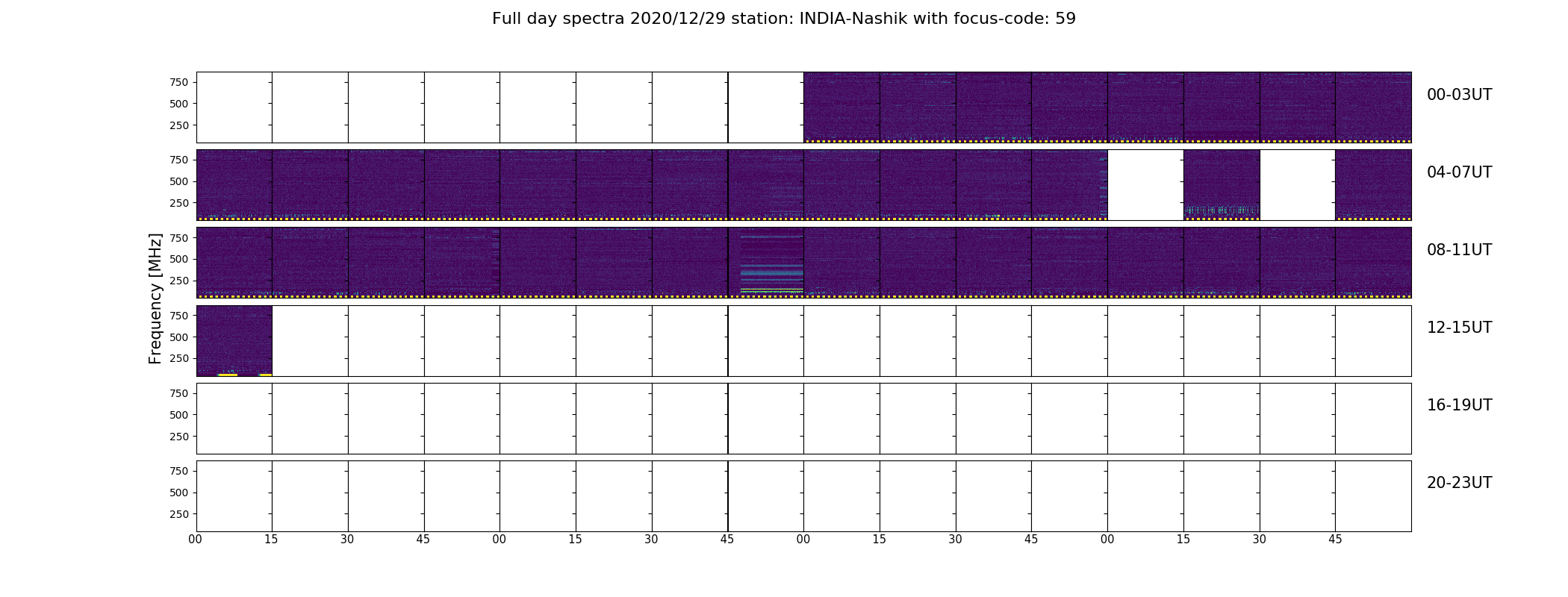Click the 750 tick in the 16-19UT row
This screenshot has width=1568, height=597.
click(x=178, y=393)
